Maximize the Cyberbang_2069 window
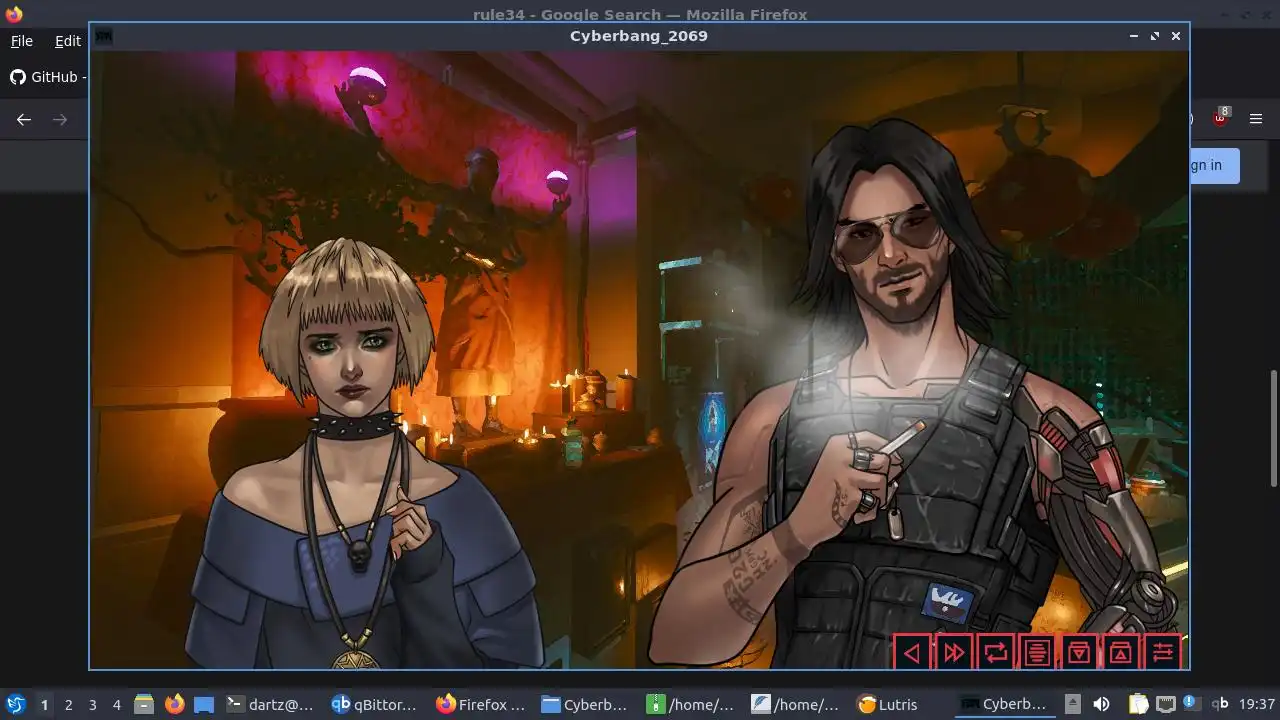The image size is (1280, 720). 1155,36
